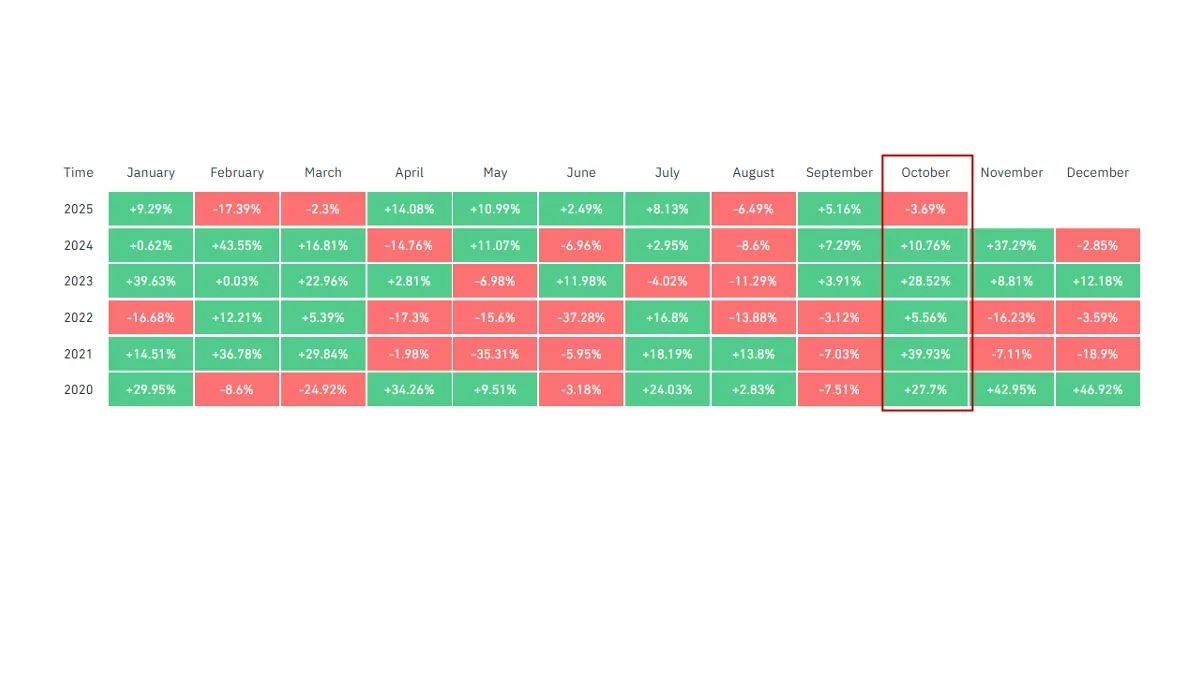Select the February 2024 +43.55% cell
Screen dimensions: 1200x675
[x=237, y=245]
